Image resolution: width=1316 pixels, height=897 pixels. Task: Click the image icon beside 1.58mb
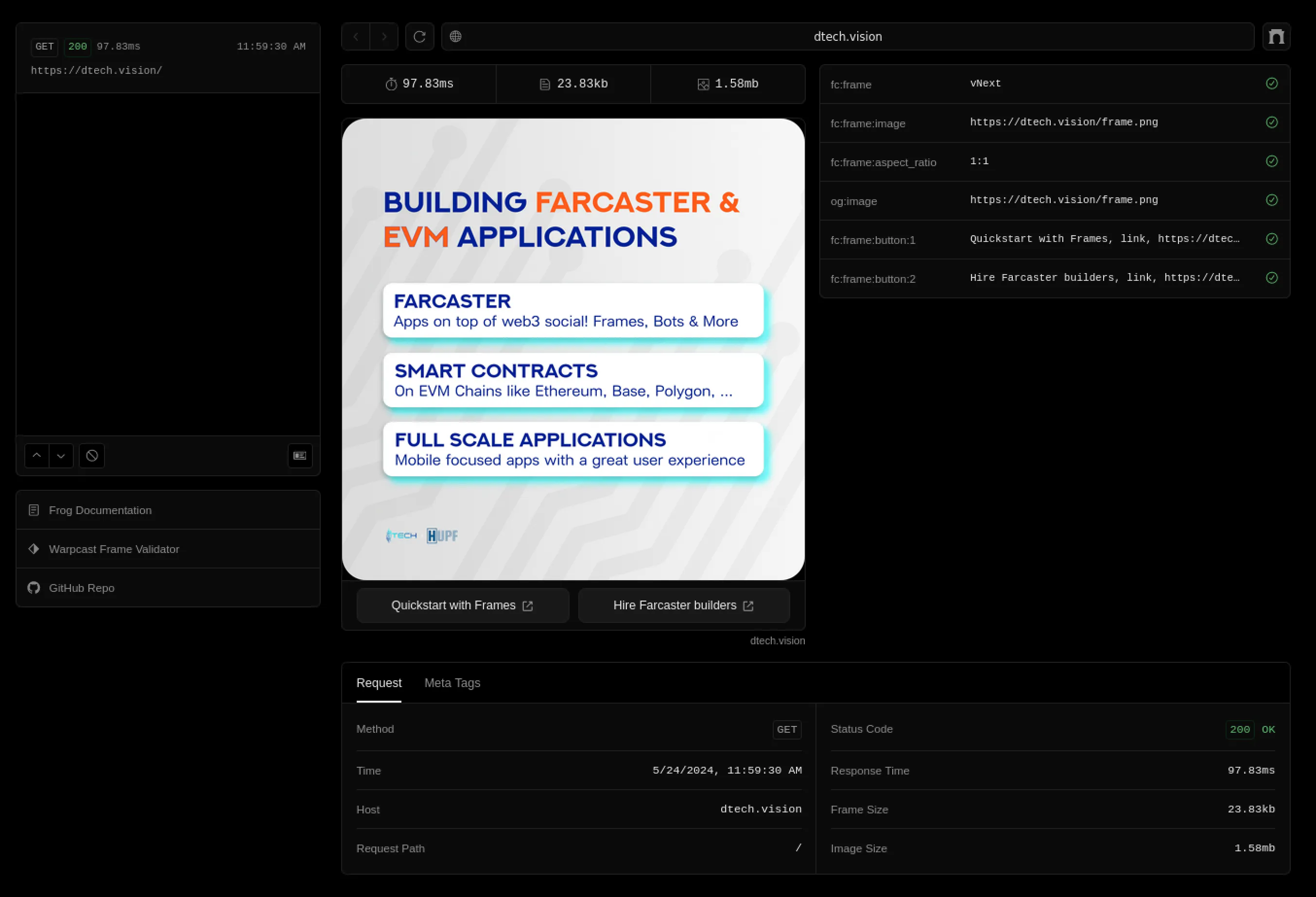703,85
